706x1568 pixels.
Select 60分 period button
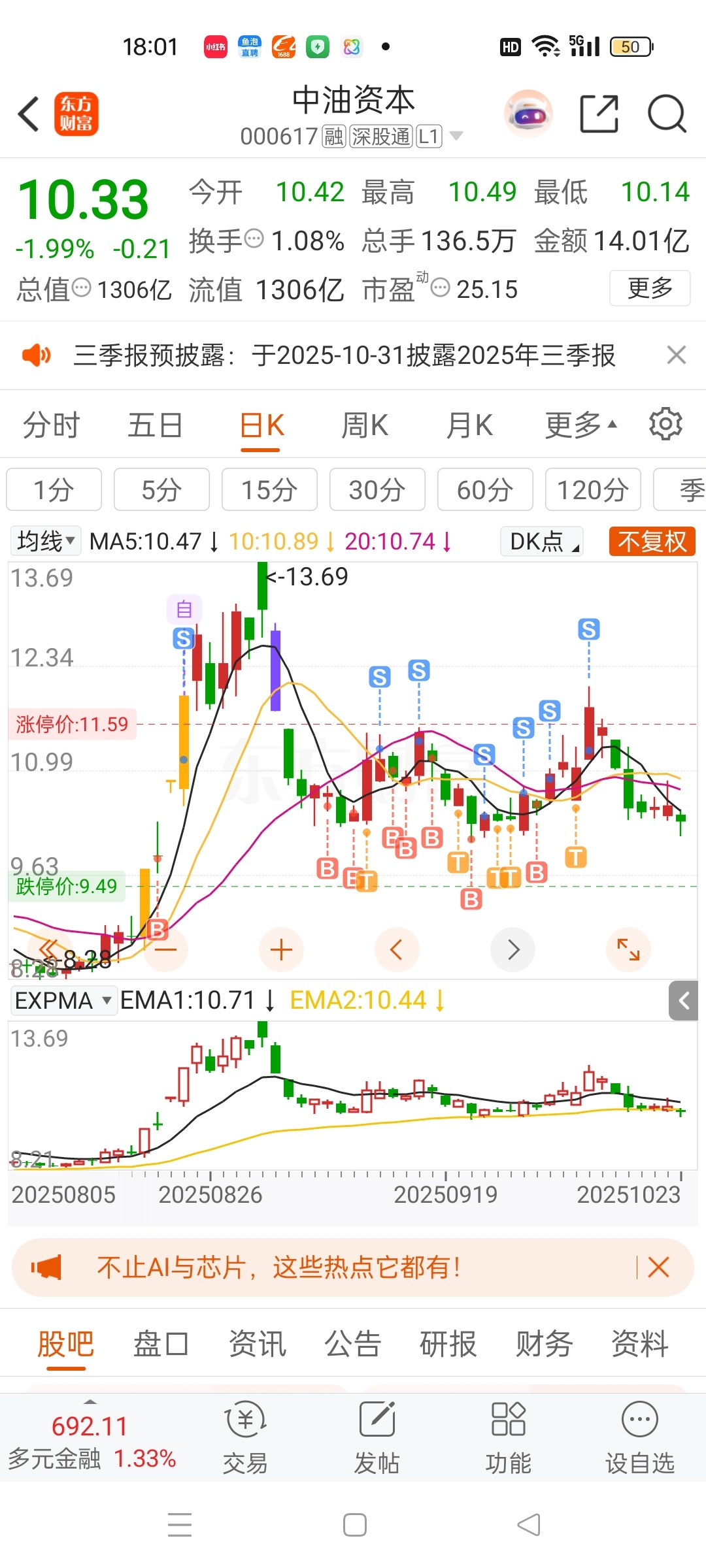pos(485,489)
